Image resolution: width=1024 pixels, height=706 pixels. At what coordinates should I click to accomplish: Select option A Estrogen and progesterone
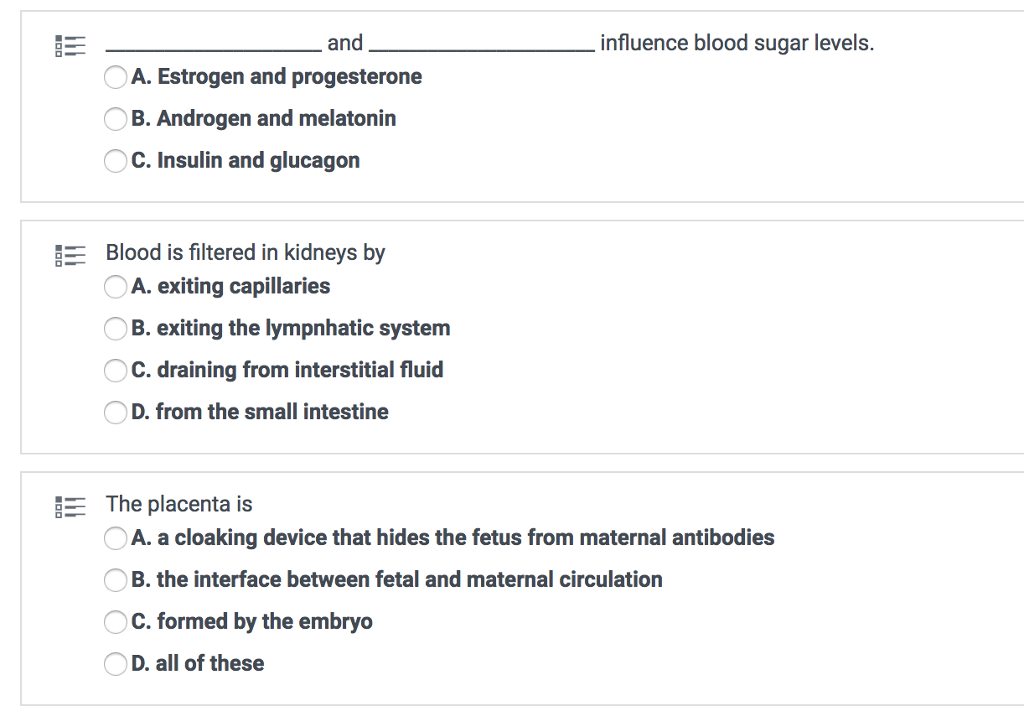click(x=115, y=77)
